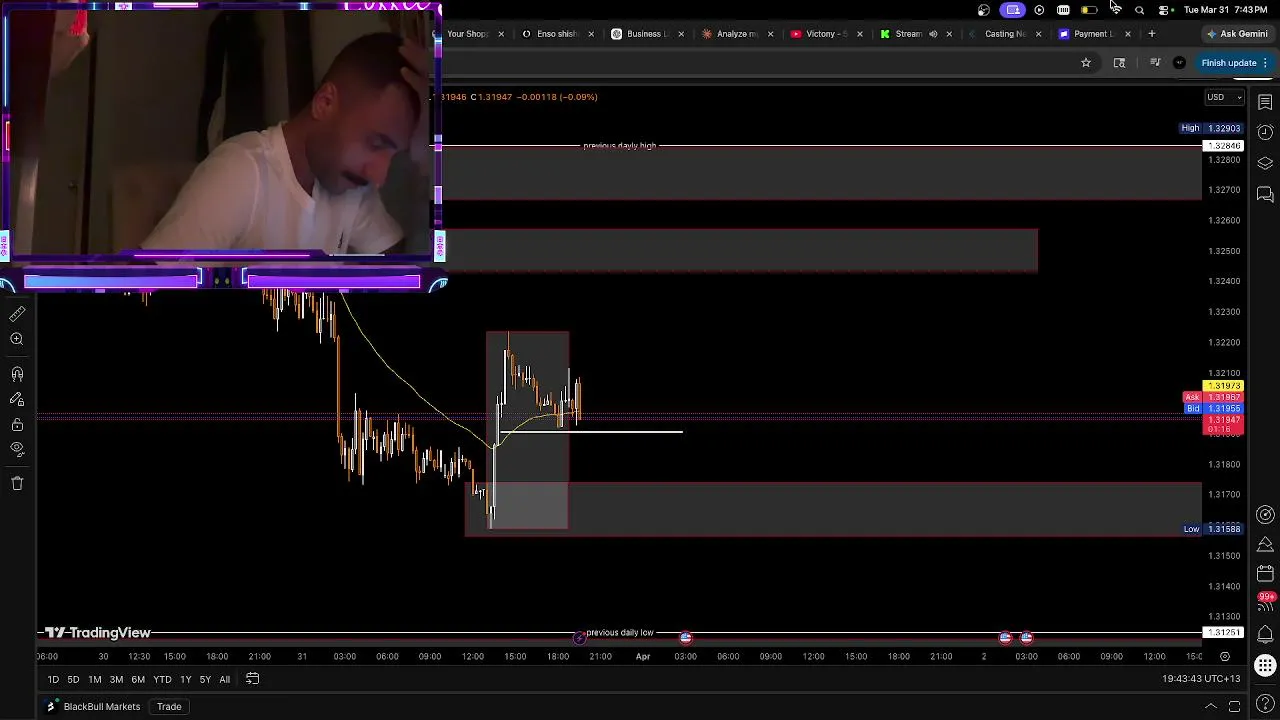Screen dimensions: 1280x720
Task: Mute the Stream tab audio icon
Action: tap(933, 34)
